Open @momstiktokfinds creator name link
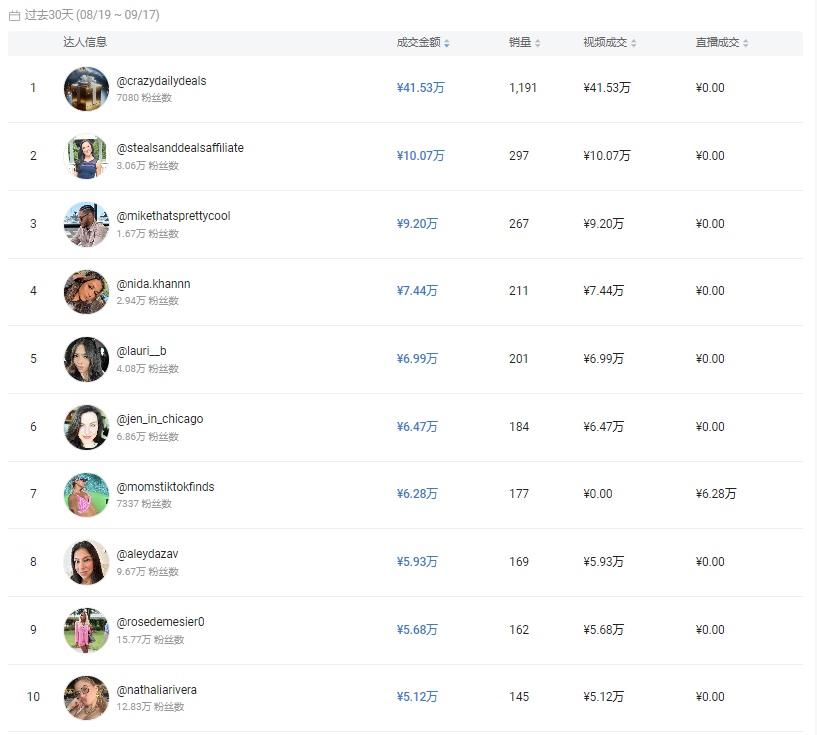Viewport: 817px width, 735px height. (x=165, y=487)
